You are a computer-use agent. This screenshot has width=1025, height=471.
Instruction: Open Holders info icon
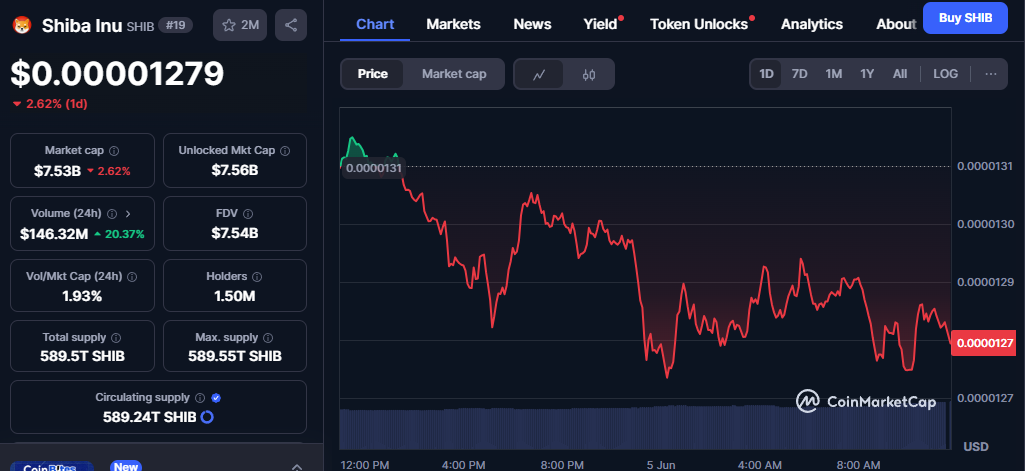258,277
